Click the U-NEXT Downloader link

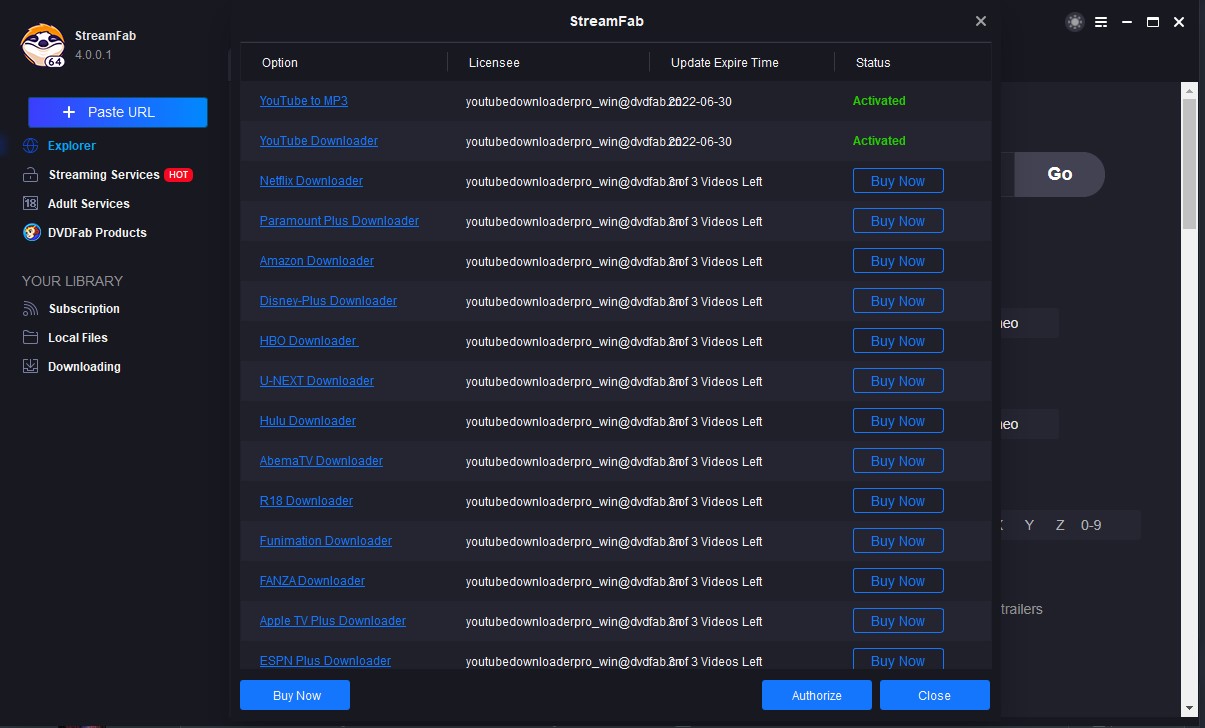click(317, 381)
